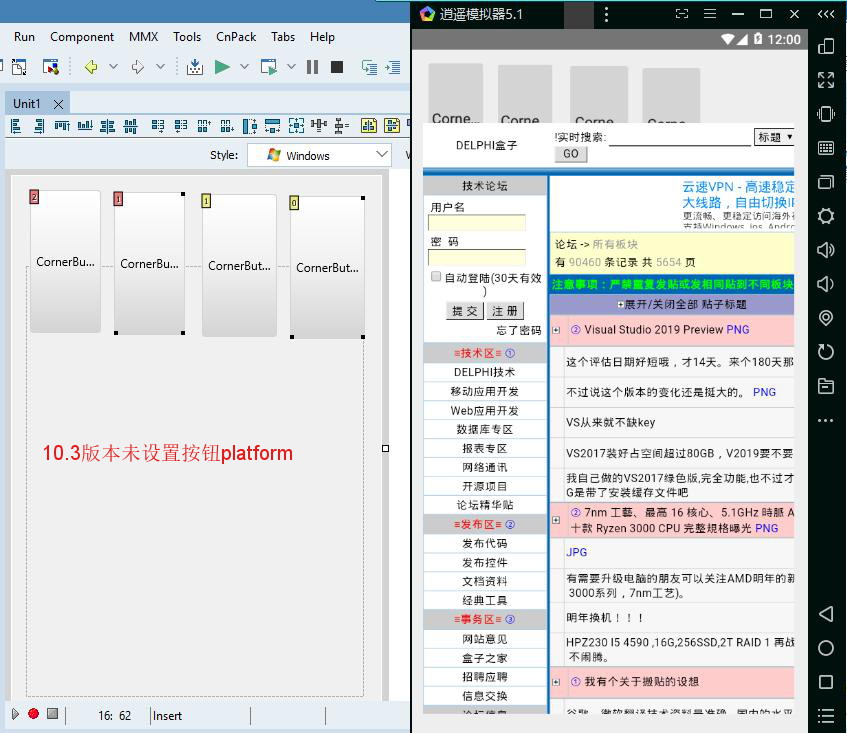Click the Align Right Edges icon
The image size is (847, 733).
tap(39, 126)
